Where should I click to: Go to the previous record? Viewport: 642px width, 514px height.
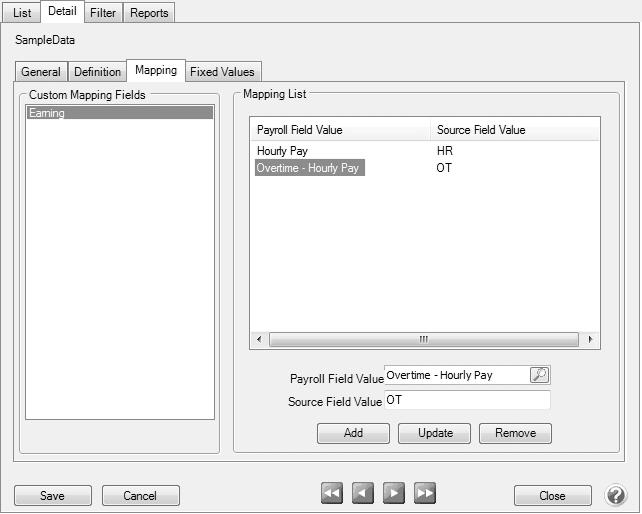click(x=363, y=493)
